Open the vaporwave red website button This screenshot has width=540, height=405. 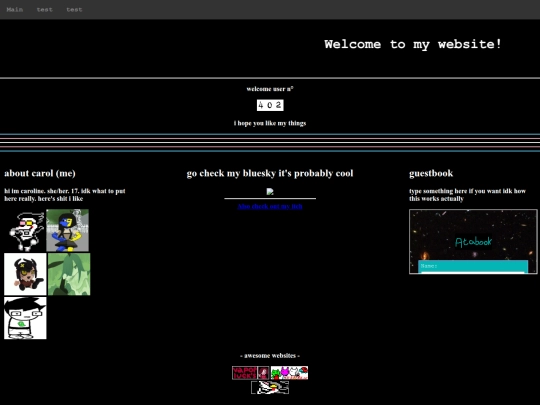click(250, 373)
